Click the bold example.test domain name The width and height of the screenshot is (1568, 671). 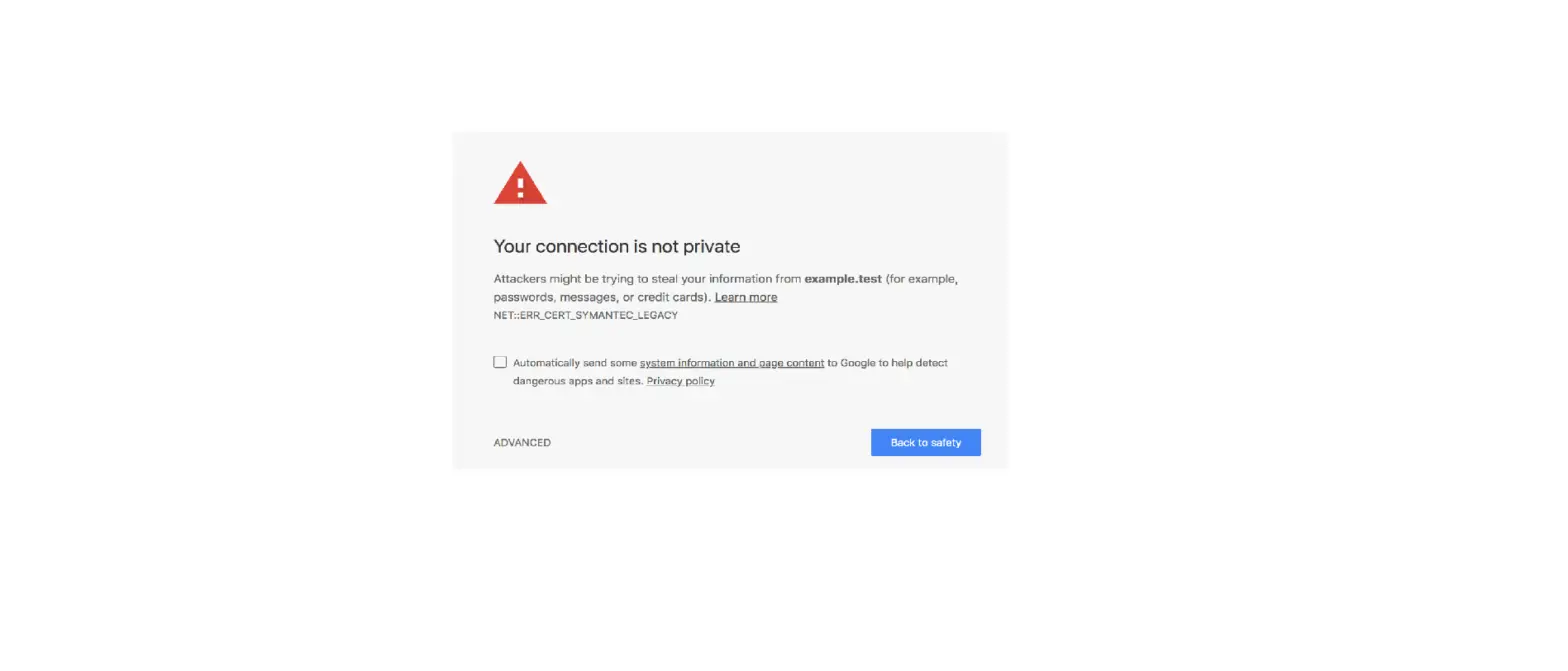point(843,278)
